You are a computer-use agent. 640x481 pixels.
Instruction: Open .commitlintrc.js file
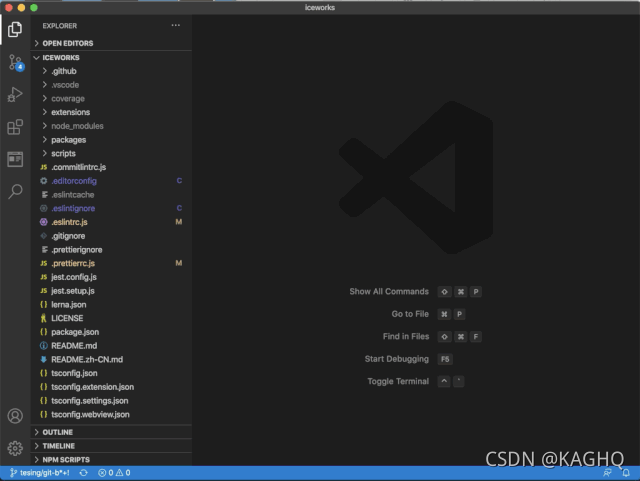point(111,167)
